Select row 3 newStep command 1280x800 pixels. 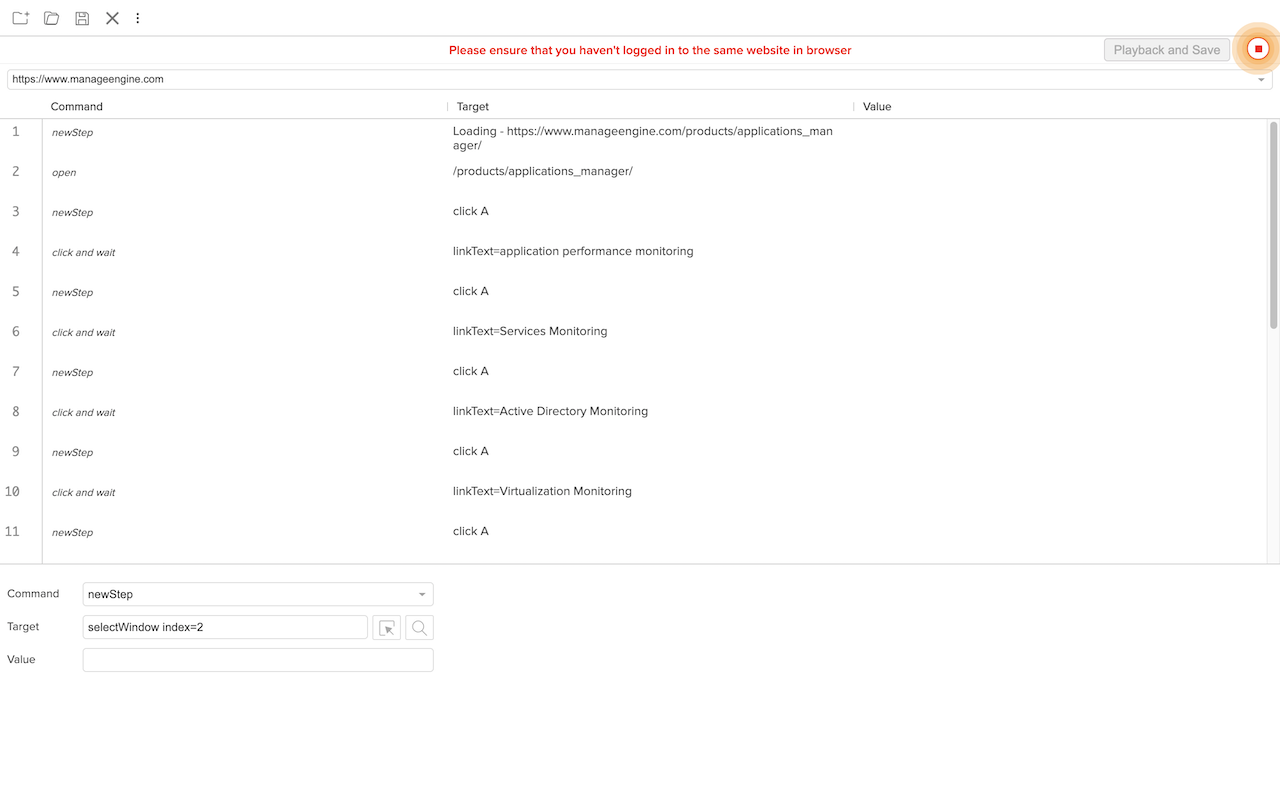pyautogui.click(x=72, y=212)
